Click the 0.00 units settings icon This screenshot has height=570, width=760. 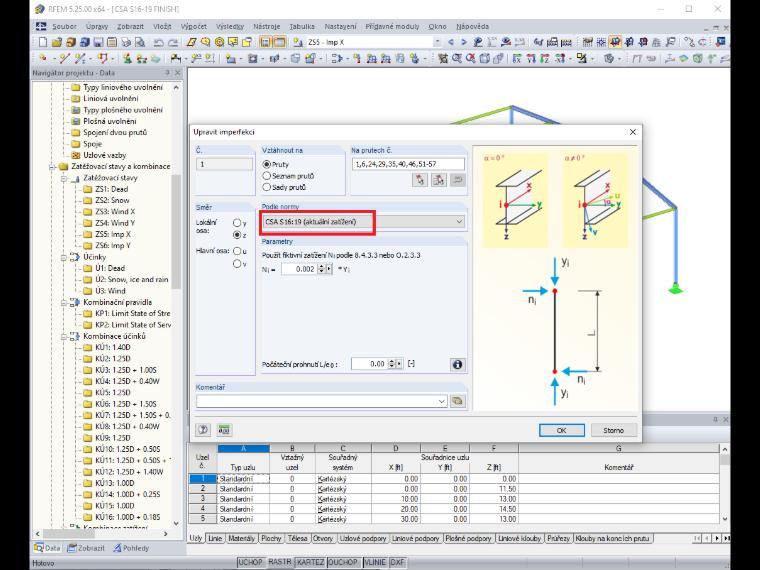click(224, 429)
